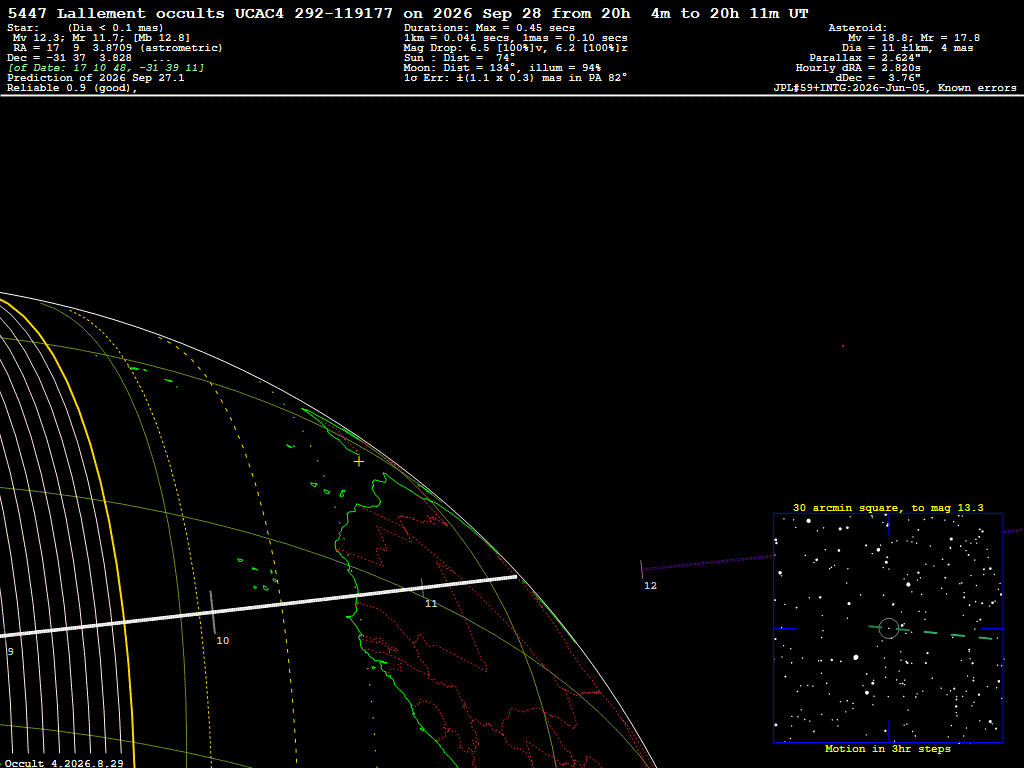Click the small red dot in the sky area

click(x=842, y=346)
